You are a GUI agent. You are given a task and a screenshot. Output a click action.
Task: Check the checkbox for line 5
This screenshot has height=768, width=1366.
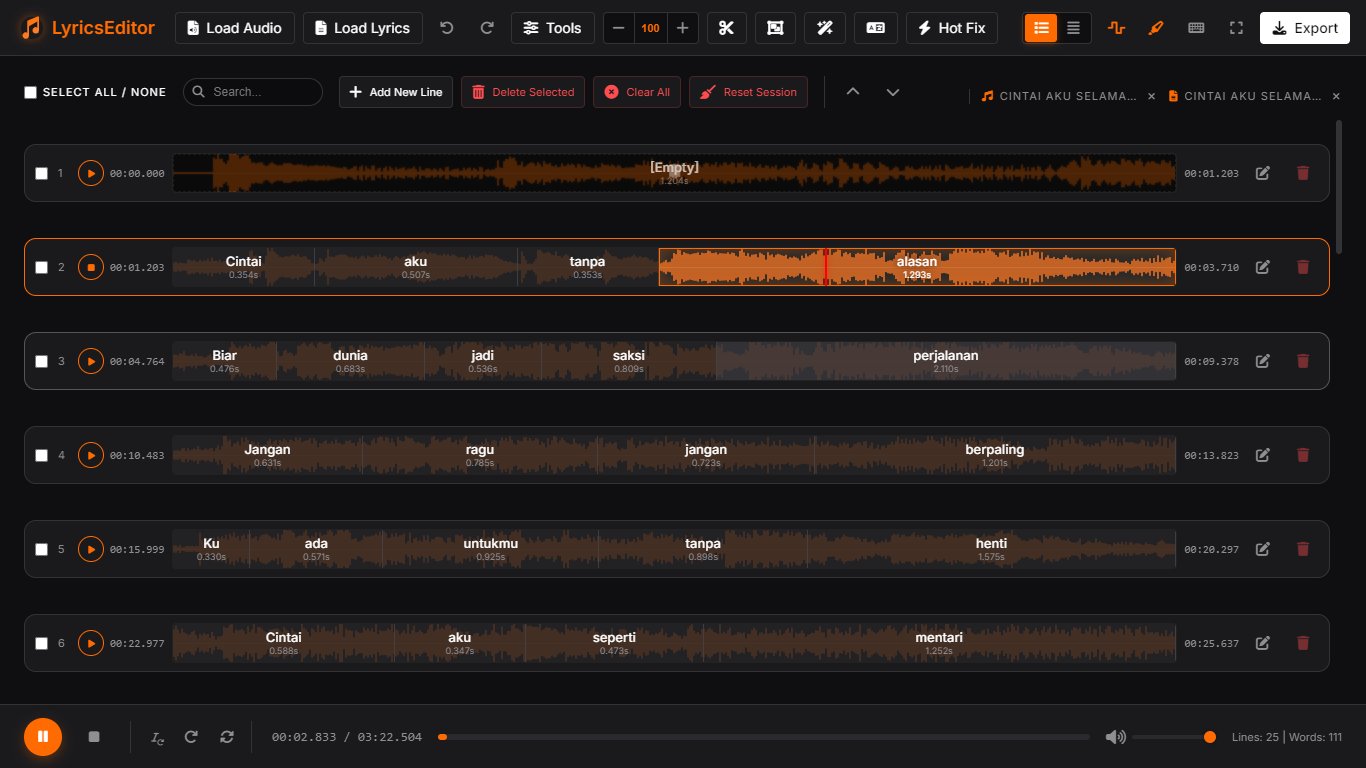(41, 549)
